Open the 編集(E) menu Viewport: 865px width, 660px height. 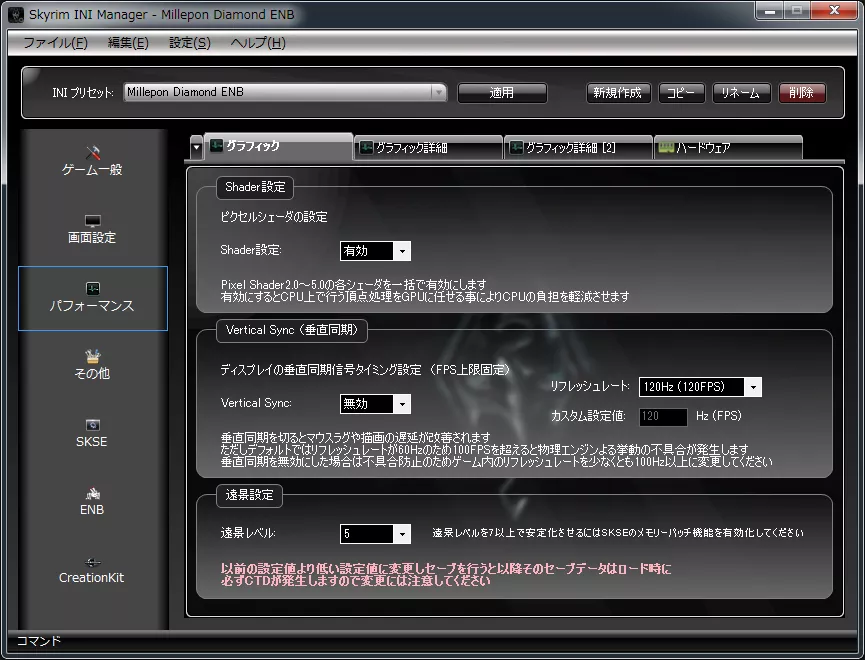click(128, 43)
